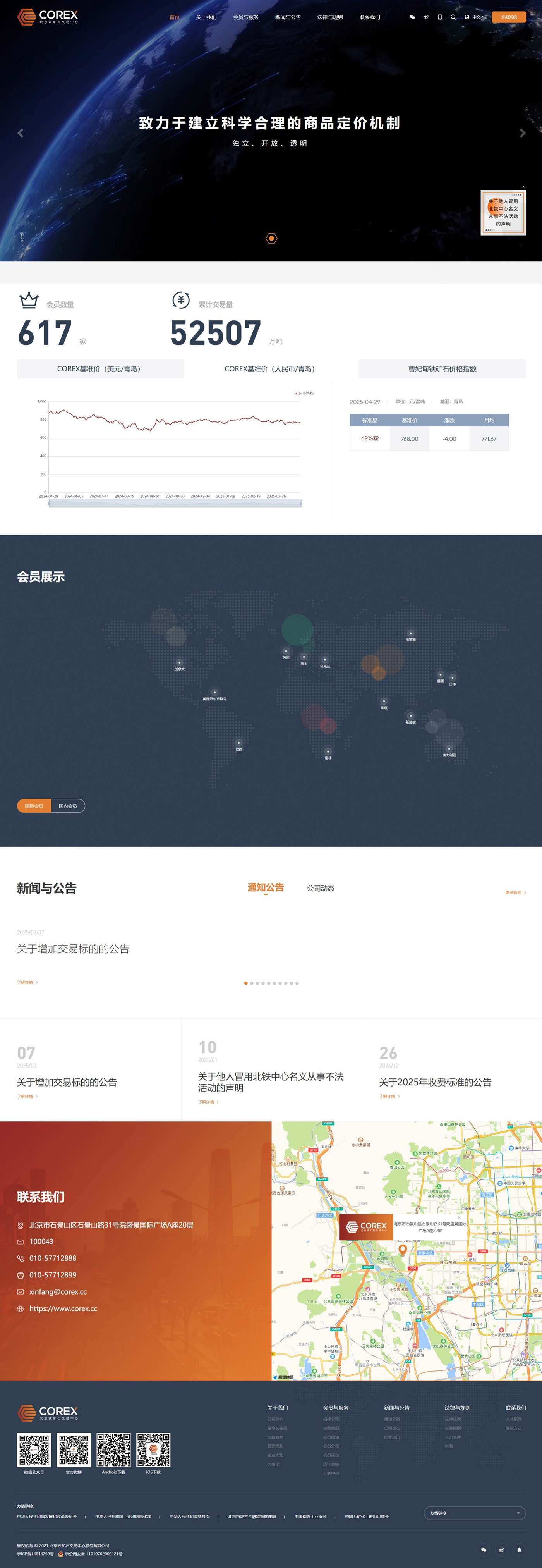The image size is (542, 1568).
Task: Click the chart date range zoom slider
Action: (x=175, y=504)
